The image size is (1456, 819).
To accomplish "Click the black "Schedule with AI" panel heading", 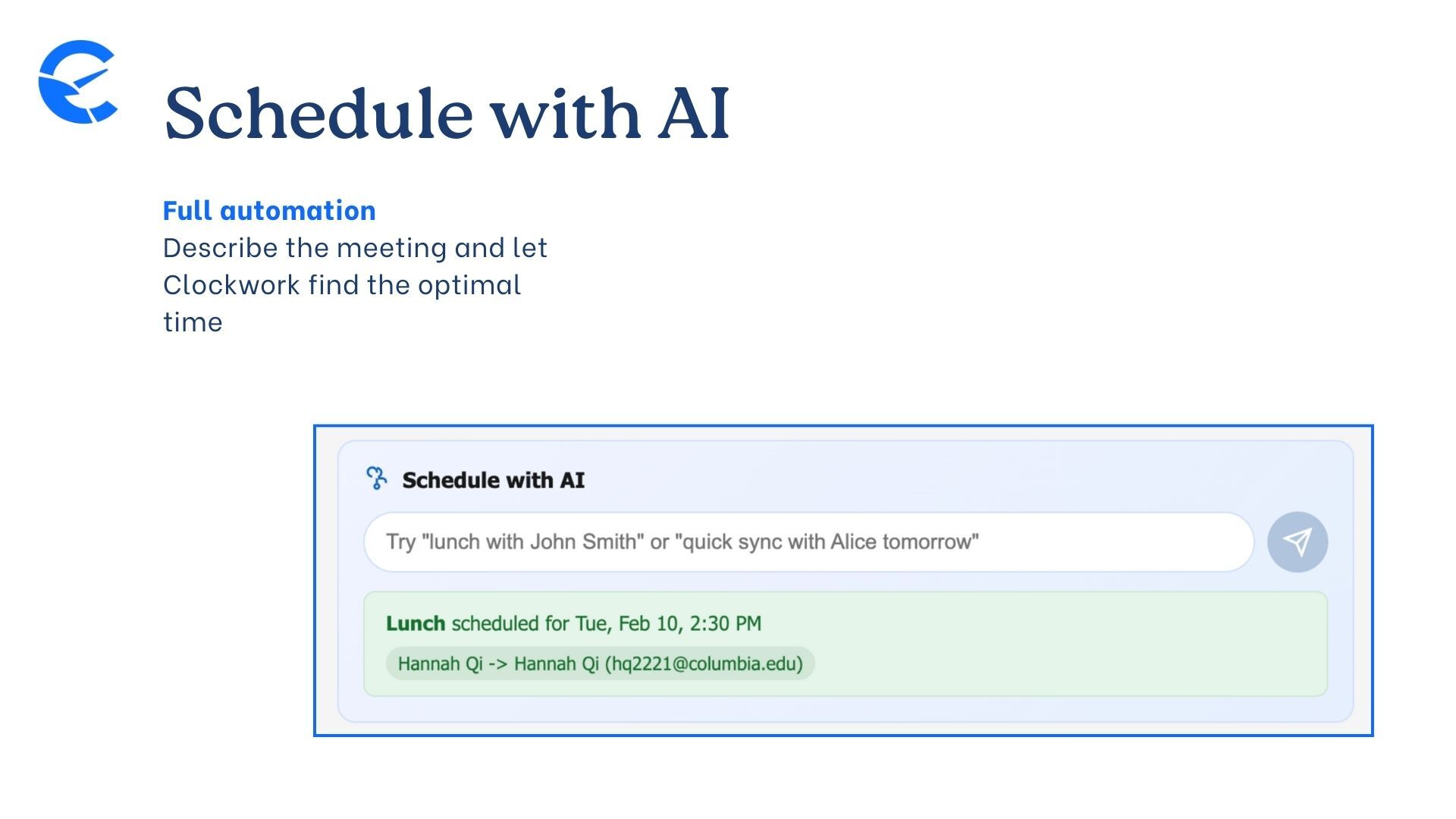I will click(x=493, y=480).
